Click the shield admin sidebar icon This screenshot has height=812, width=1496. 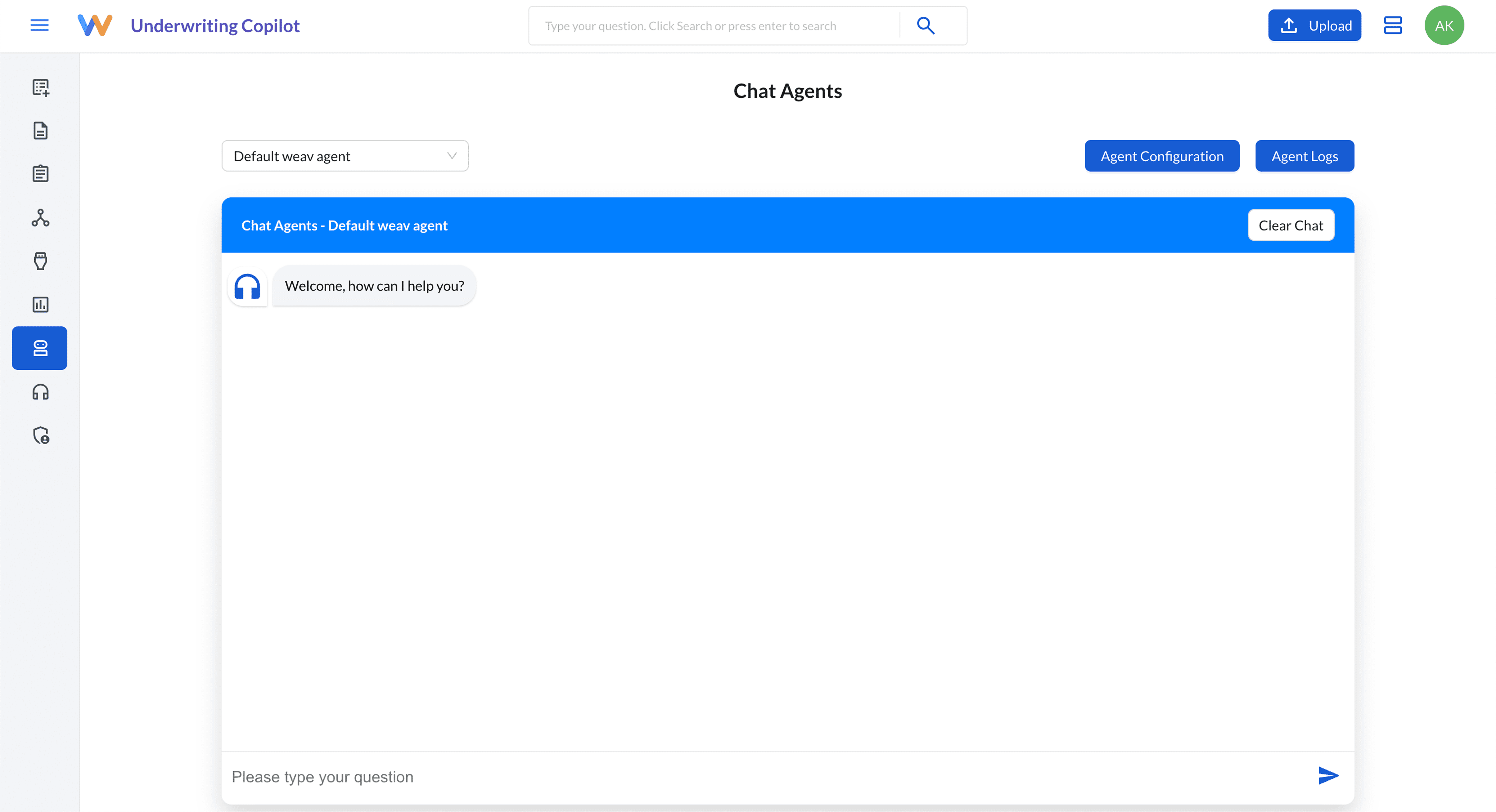[x=40, y=435]
